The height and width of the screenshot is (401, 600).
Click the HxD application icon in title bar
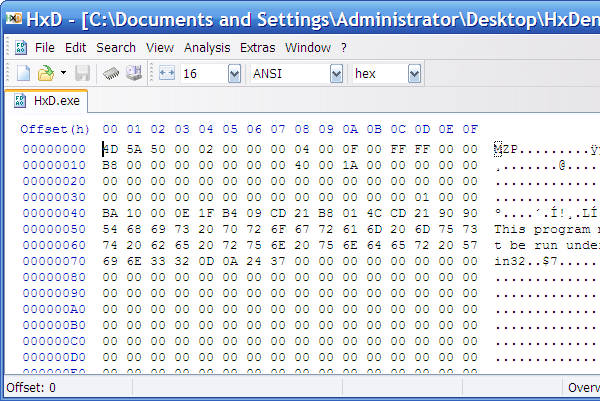pyautogui.click(x=14, y=18)
